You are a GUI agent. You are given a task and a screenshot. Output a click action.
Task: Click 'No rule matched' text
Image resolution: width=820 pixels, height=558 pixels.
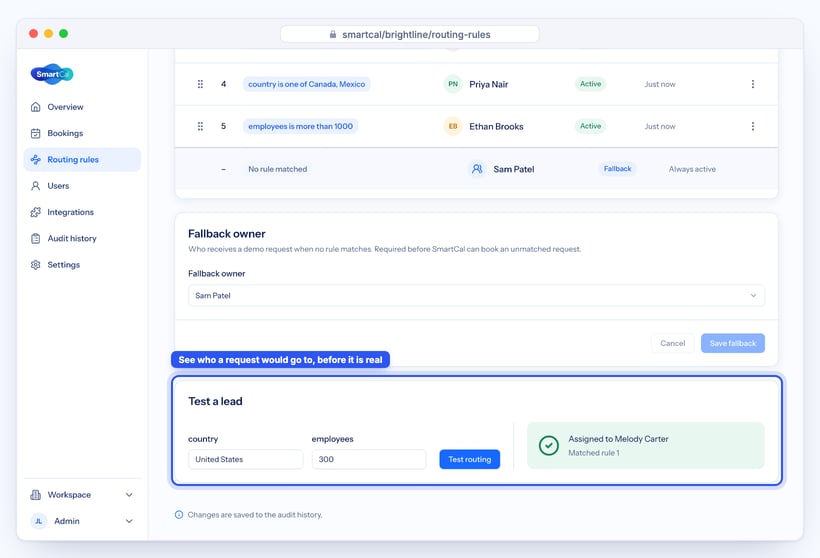click(x=278, y=169)
